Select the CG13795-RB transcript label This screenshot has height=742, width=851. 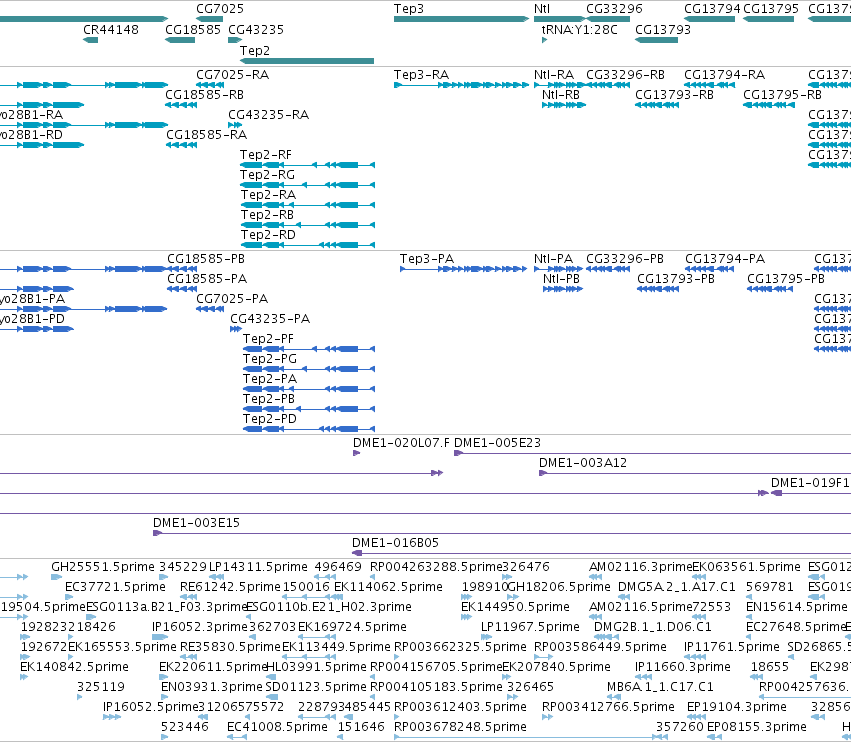tap(782, 94)
